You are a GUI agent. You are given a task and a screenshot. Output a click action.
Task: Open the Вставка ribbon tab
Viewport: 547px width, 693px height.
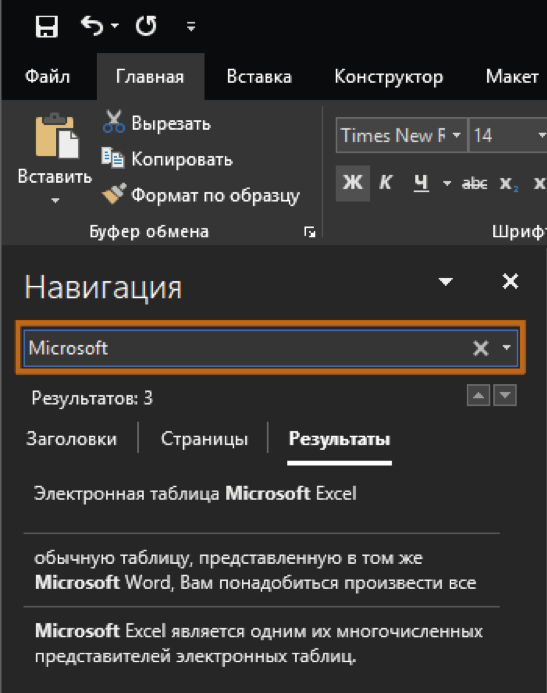[259, 76]
